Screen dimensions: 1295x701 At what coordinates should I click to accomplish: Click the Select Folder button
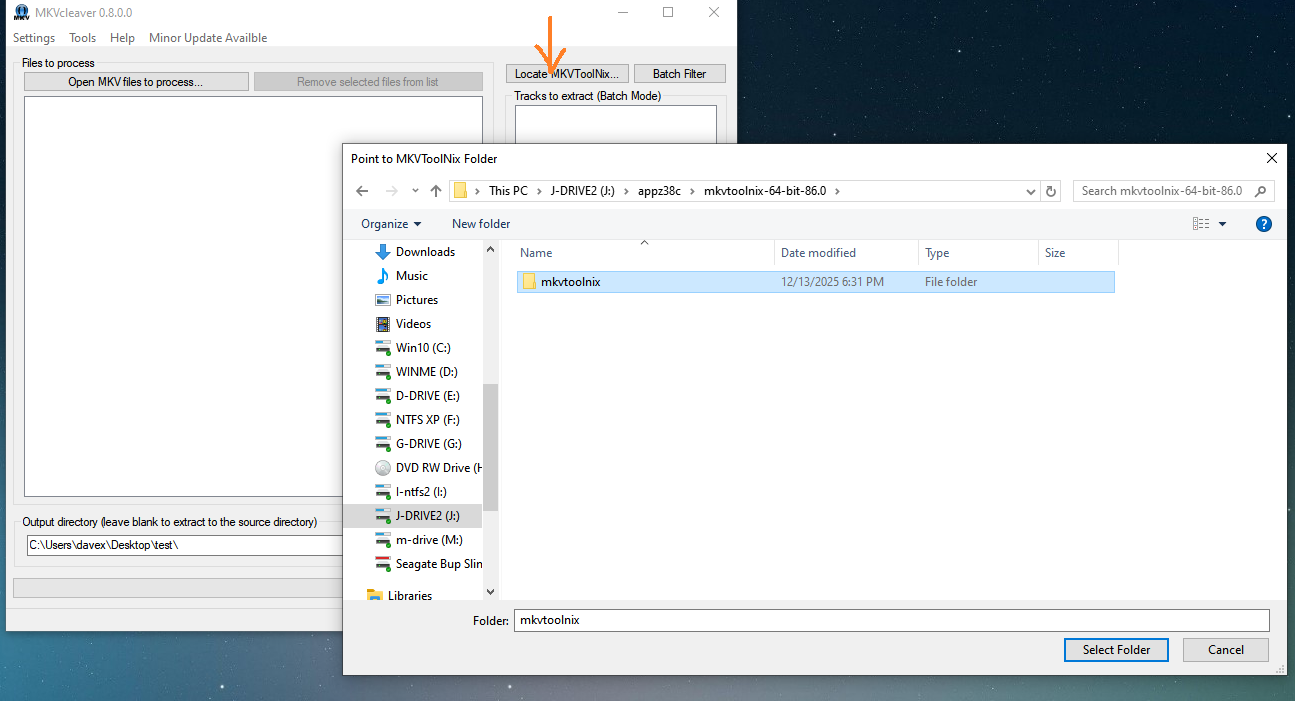[x=1117, y=650]
